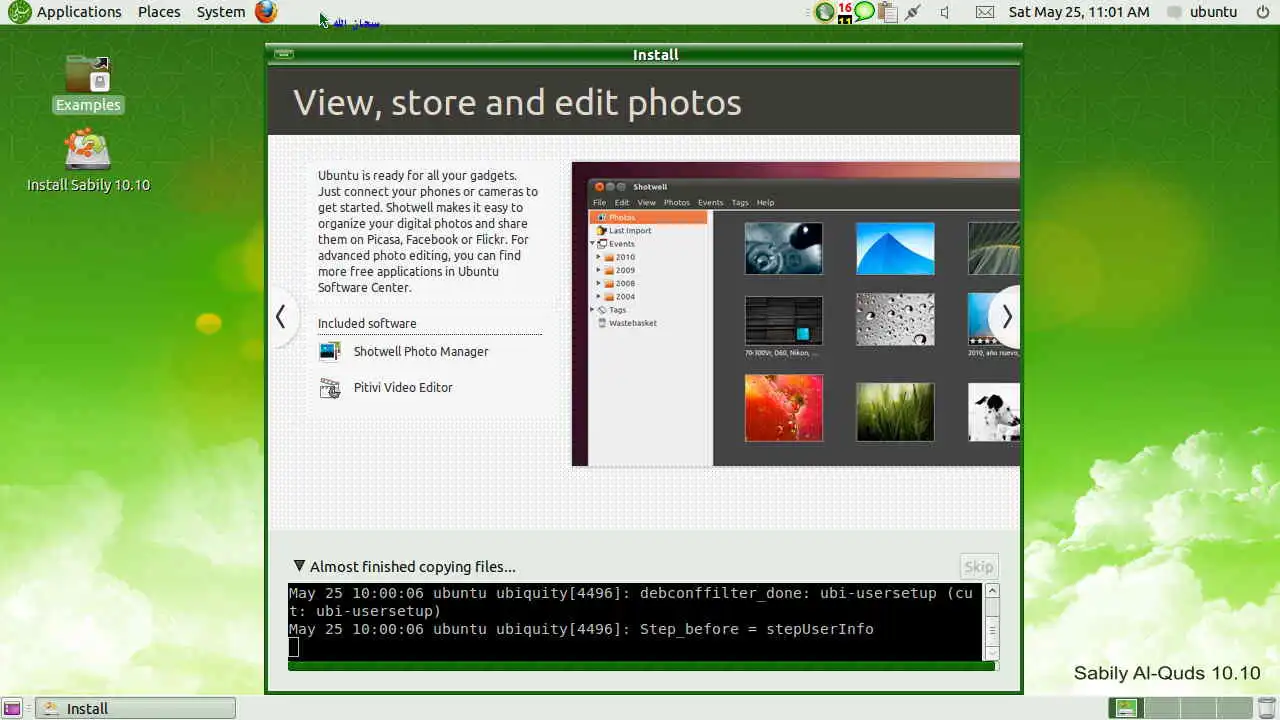Viewport: 1280px width, 720px height.
Task: Open the System menu
Action: (x=221, y=12)
